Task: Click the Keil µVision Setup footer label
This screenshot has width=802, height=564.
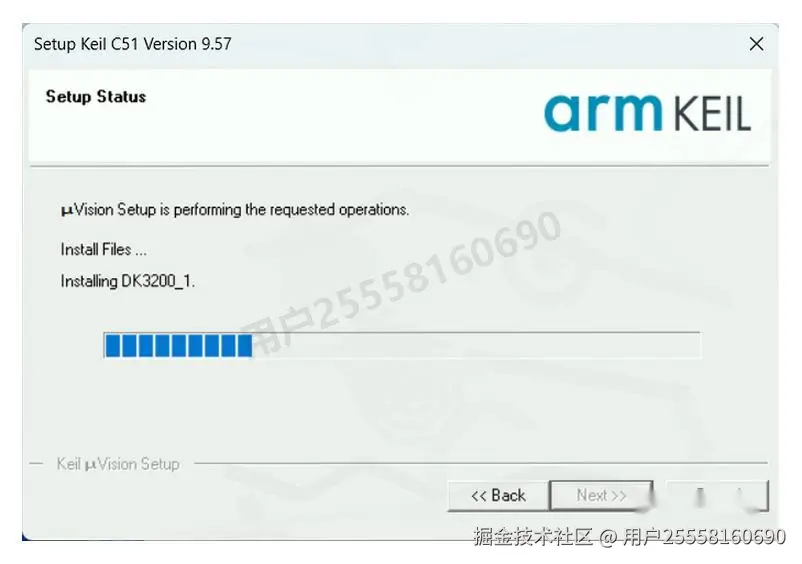Action: (118, 464)
